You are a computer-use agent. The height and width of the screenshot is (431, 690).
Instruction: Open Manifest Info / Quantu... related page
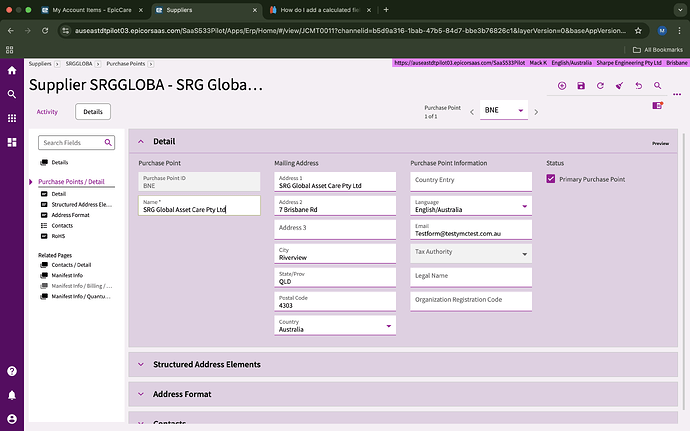click(x=81, y=297)
